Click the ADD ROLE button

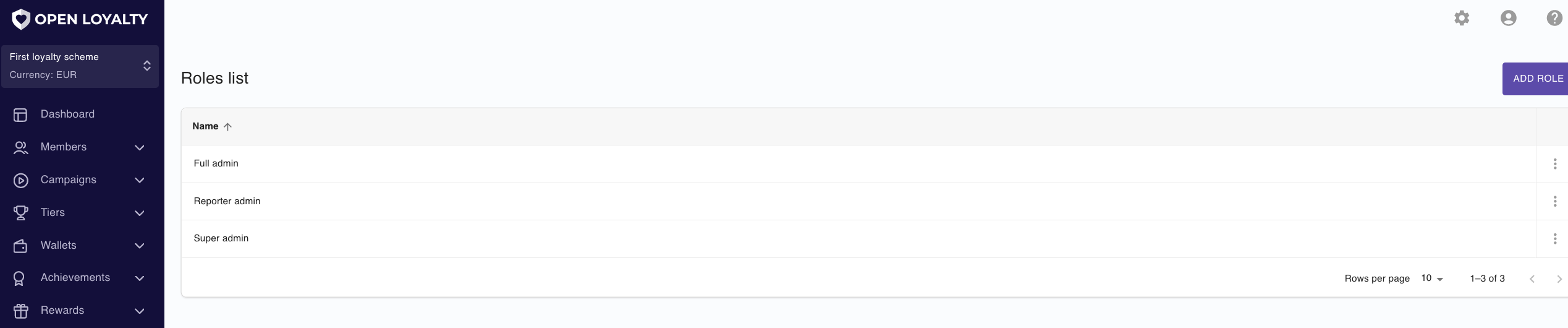tap(1536, 79)
